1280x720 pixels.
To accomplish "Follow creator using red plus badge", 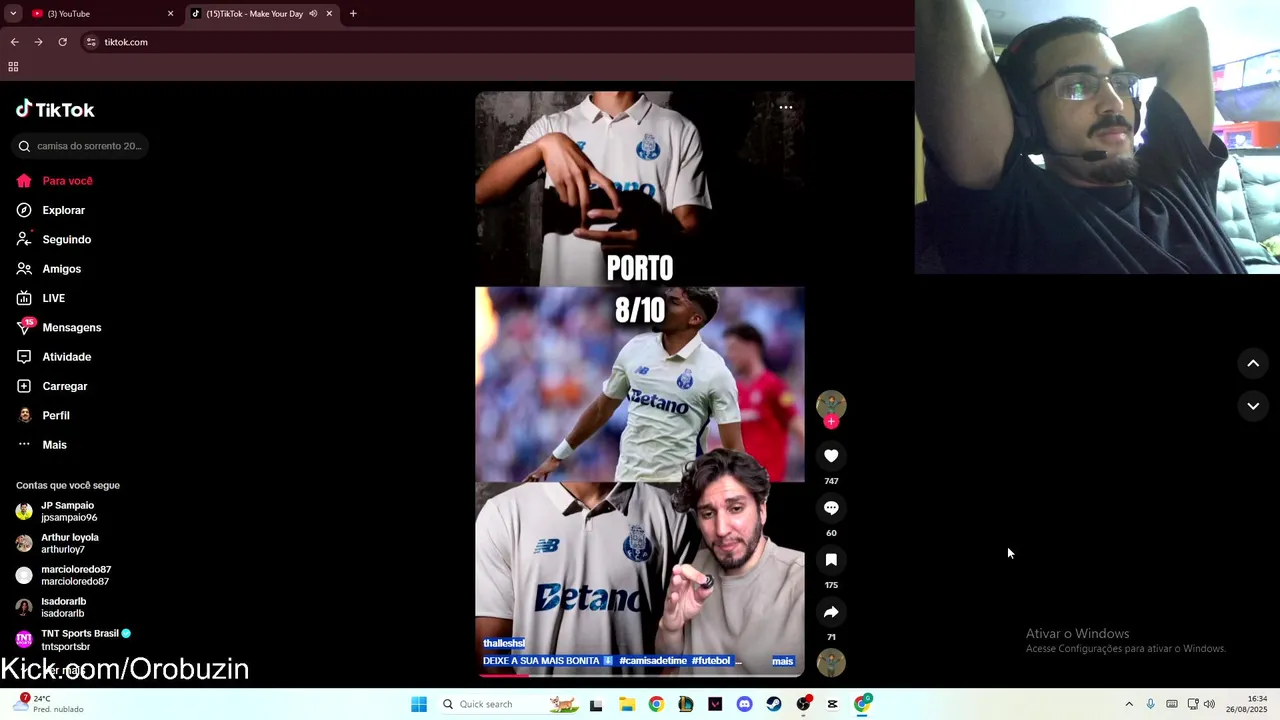I will click(x=831, y=421).
